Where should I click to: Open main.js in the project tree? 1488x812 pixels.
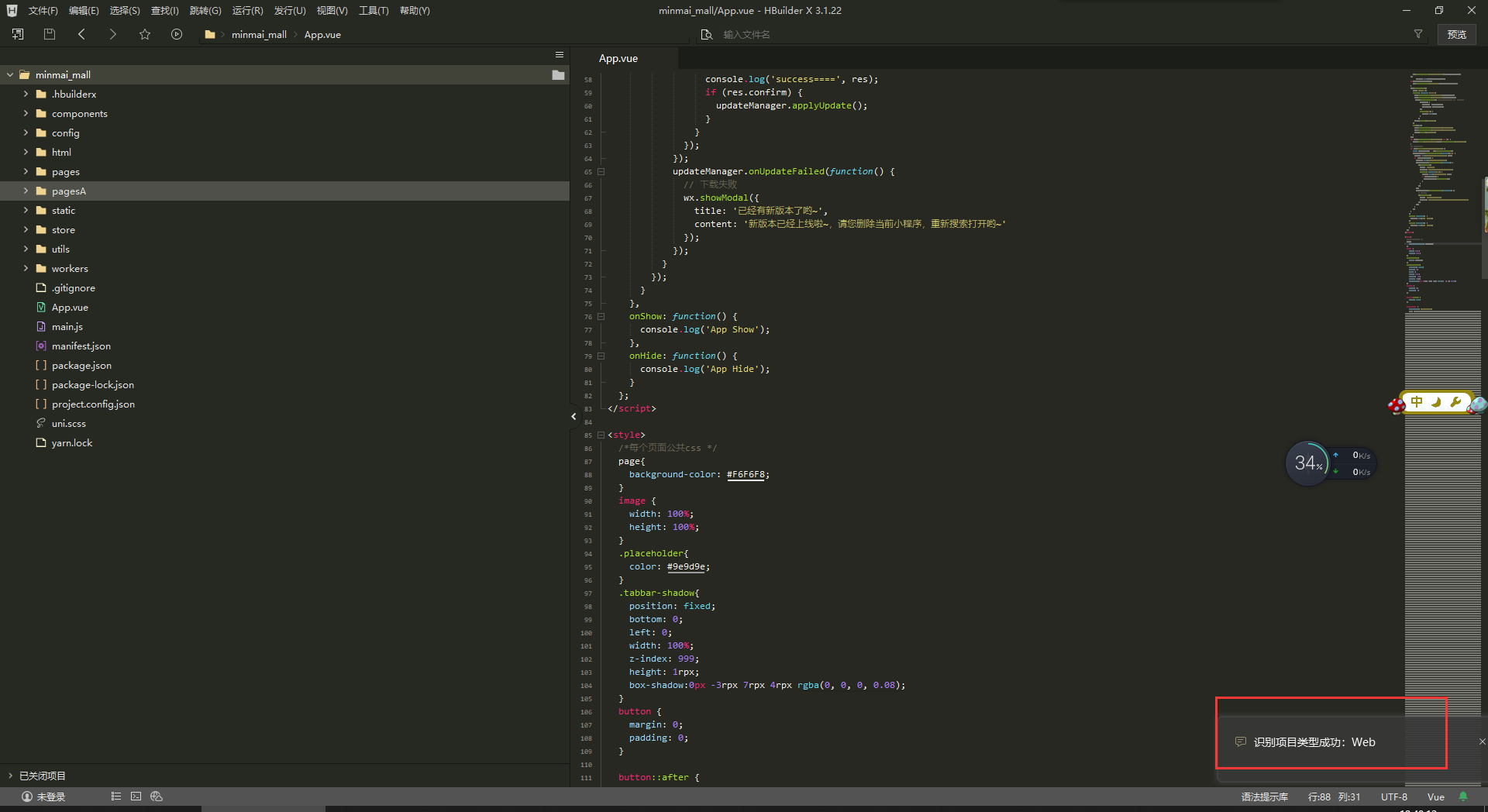(x=67, y=327)
